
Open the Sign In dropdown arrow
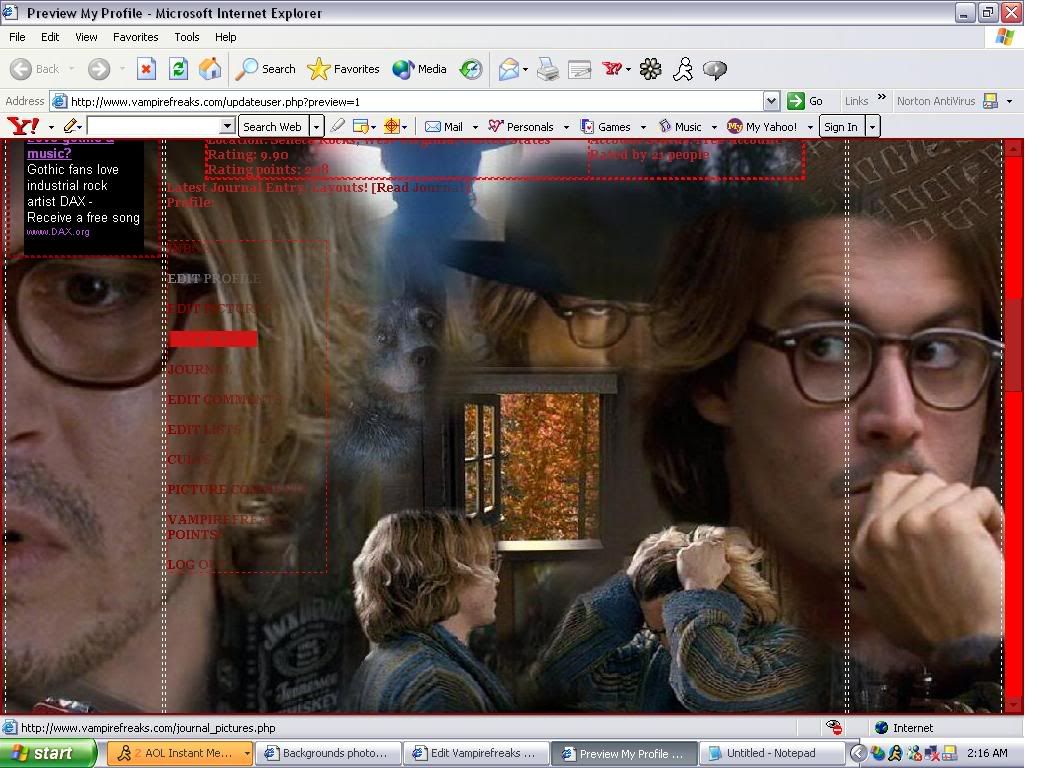873,127
